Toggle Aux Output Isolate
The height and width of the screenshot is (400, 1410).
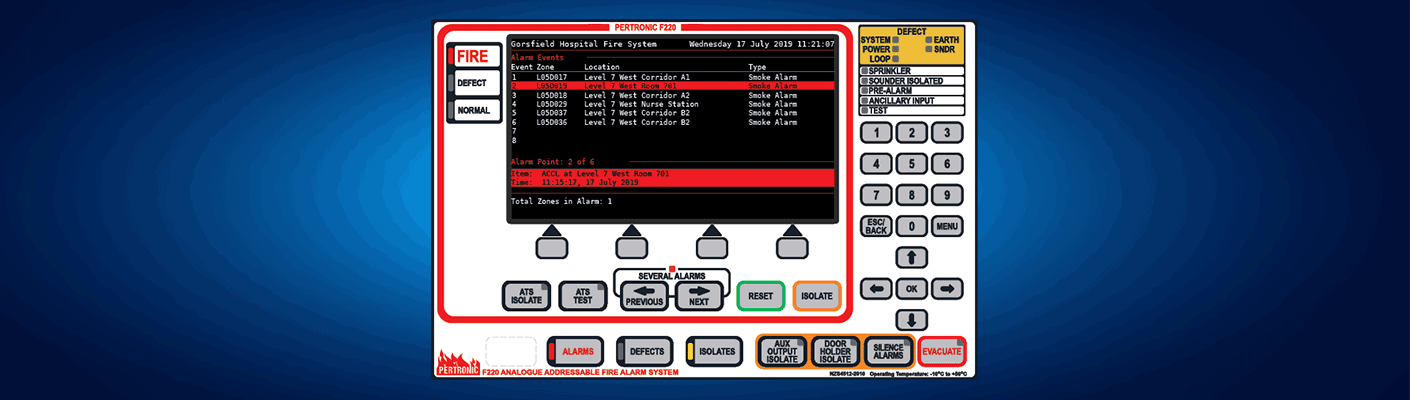click(782, 352)
